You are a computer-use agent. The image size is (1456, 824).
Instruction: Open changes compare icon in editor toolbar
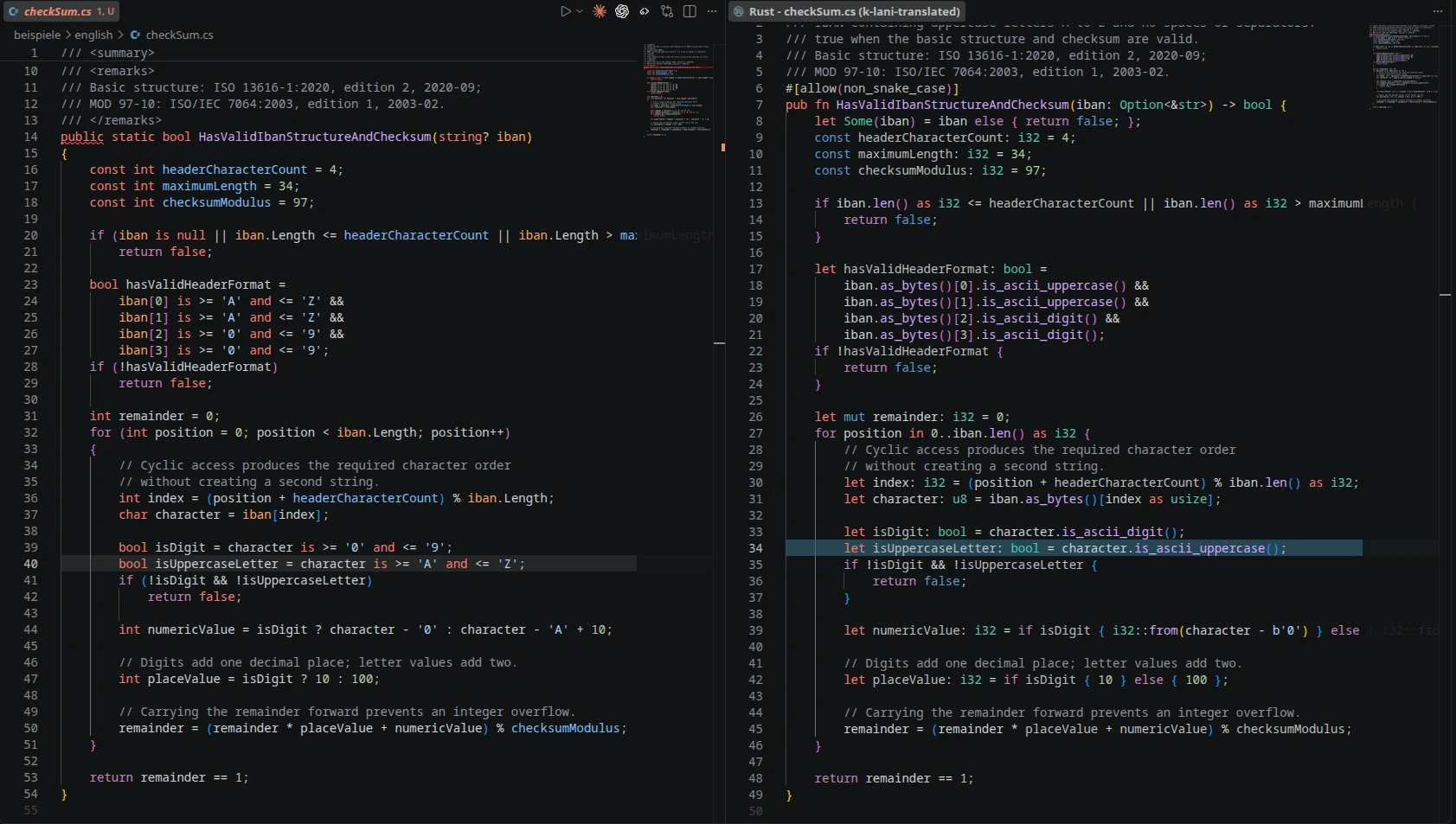pos(667,11)
